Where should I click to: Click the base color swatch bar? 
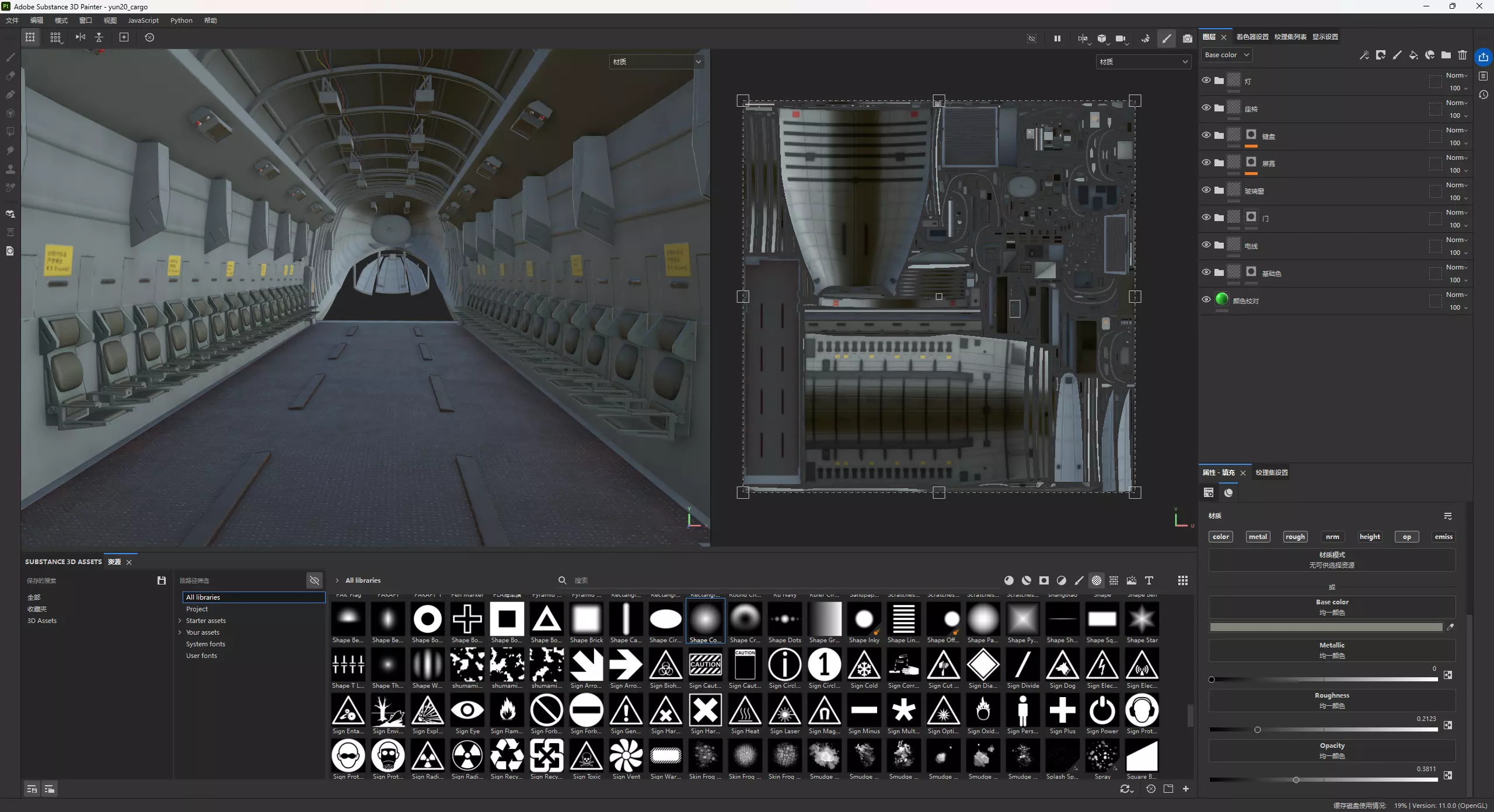tap(1325, 627)
